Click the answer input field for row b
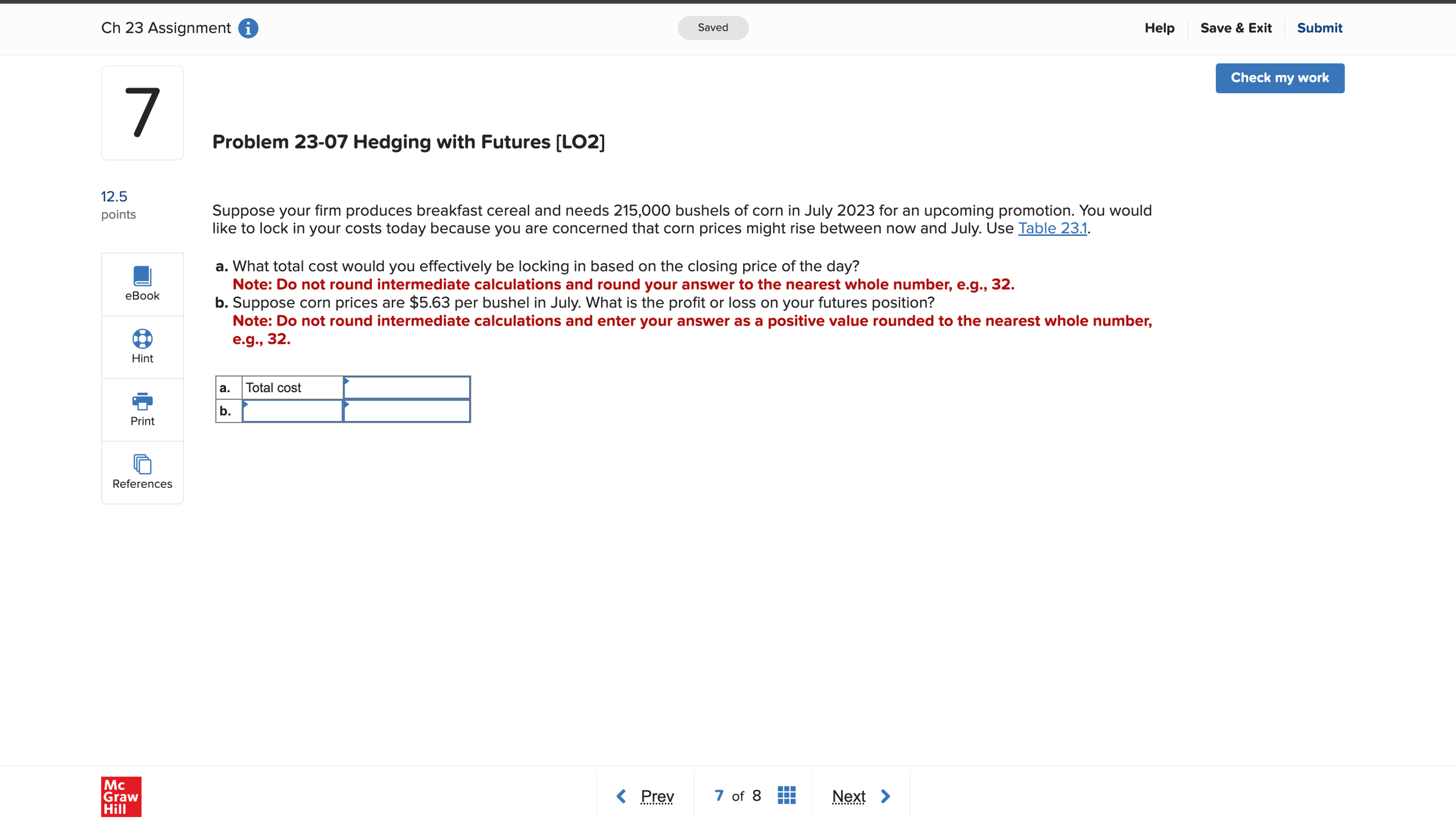 point(407,410)
